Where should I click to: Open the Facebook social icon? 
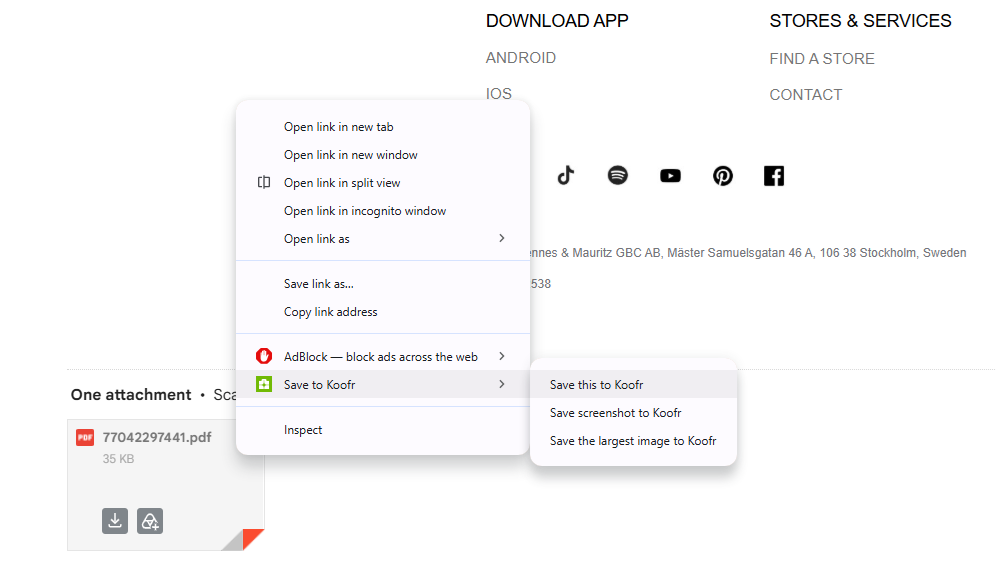click(774, 176)
